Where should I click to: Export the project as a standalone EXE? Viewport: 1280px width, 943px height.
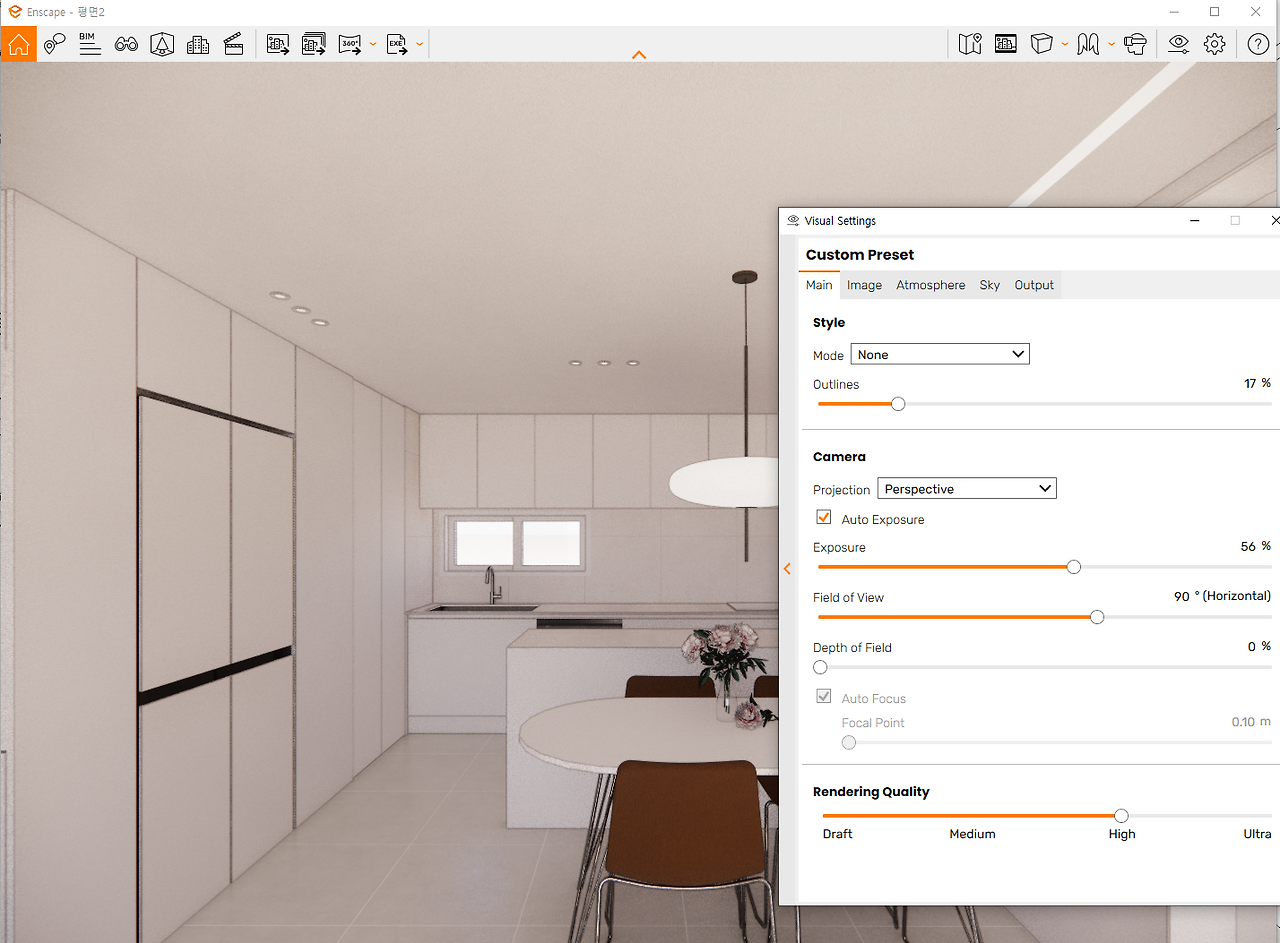(396, 44)
